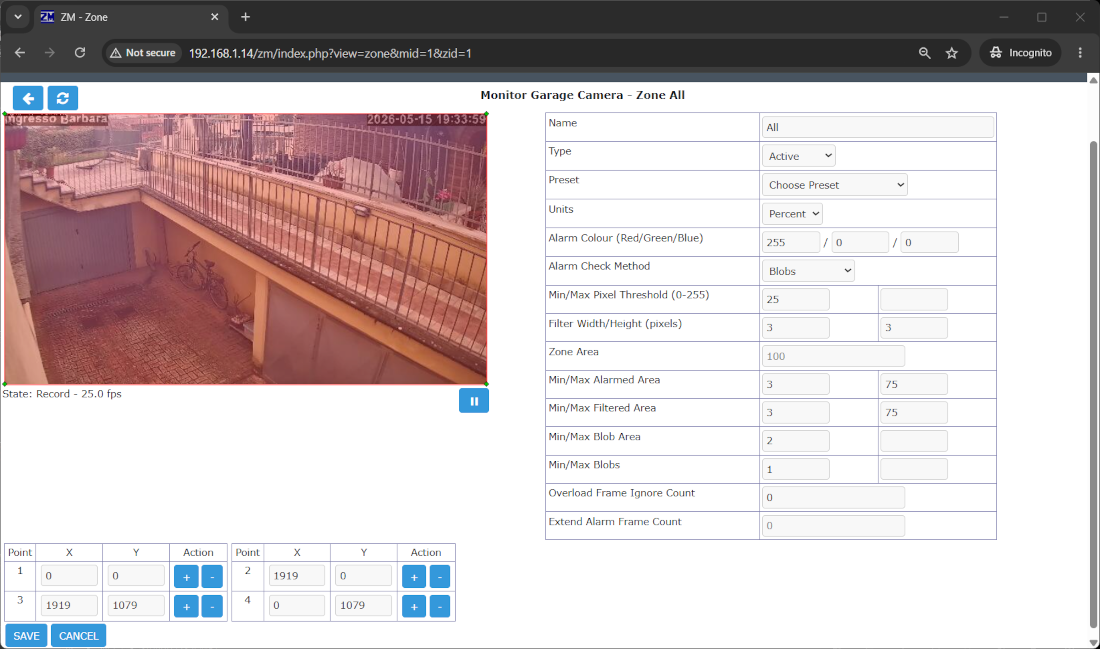
Task: Open the Units dropdown set to Percent
Action: (x=792, y=213)
